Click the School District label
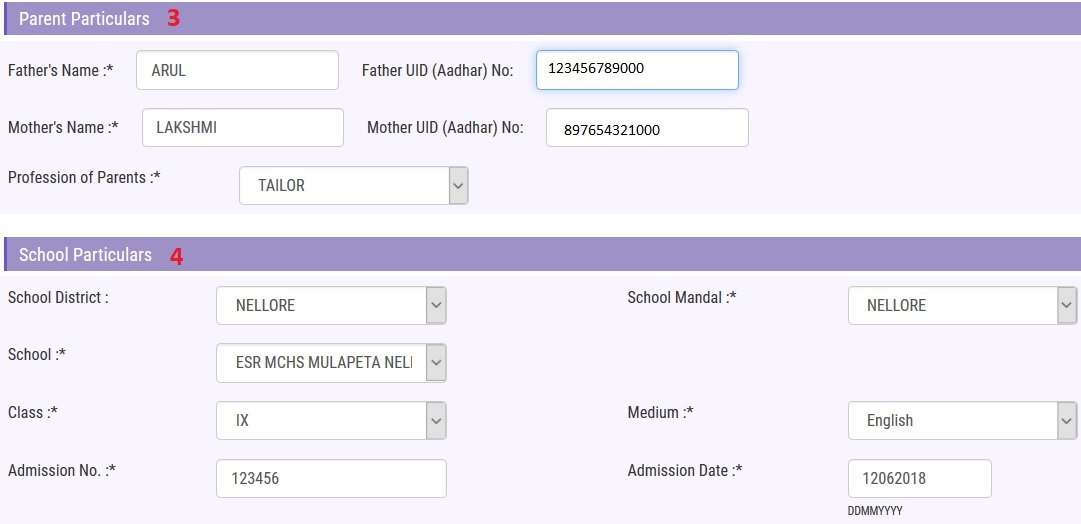 click(58, 297)
